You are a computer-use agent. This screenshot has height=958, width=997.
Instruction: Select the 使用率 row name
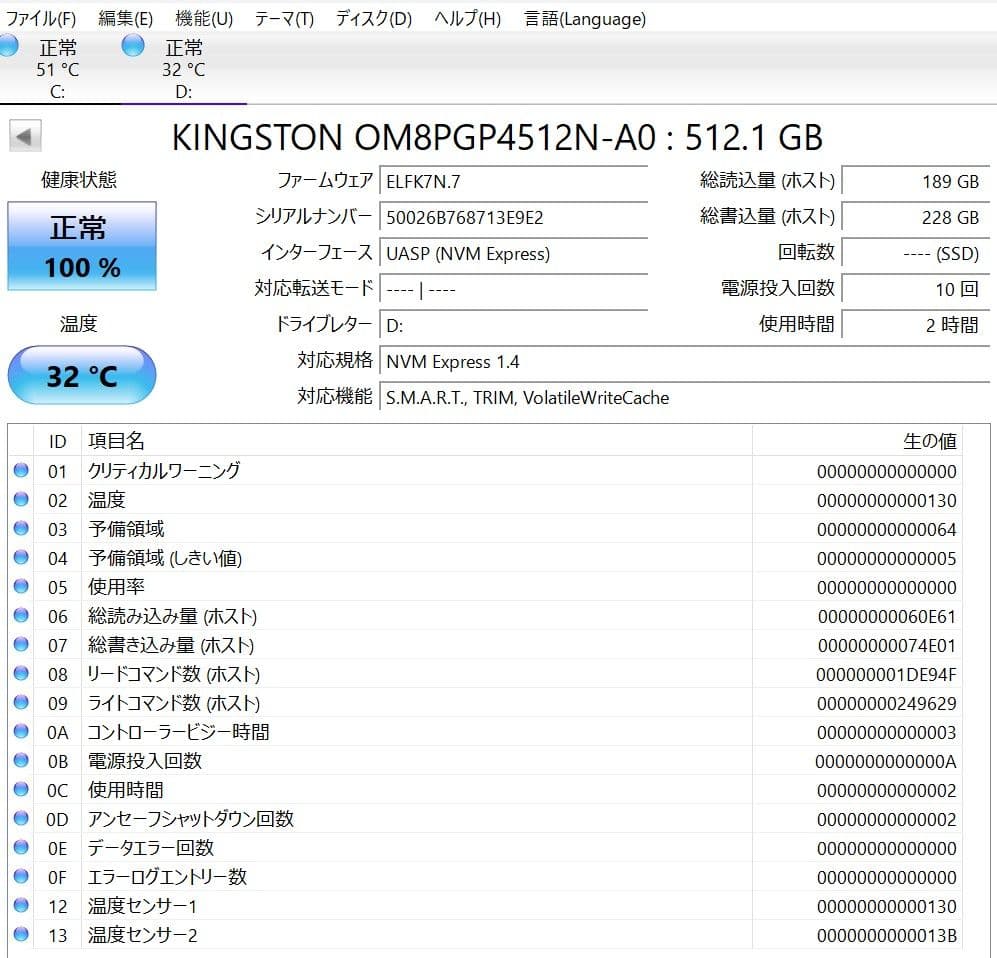pos(116,587)
